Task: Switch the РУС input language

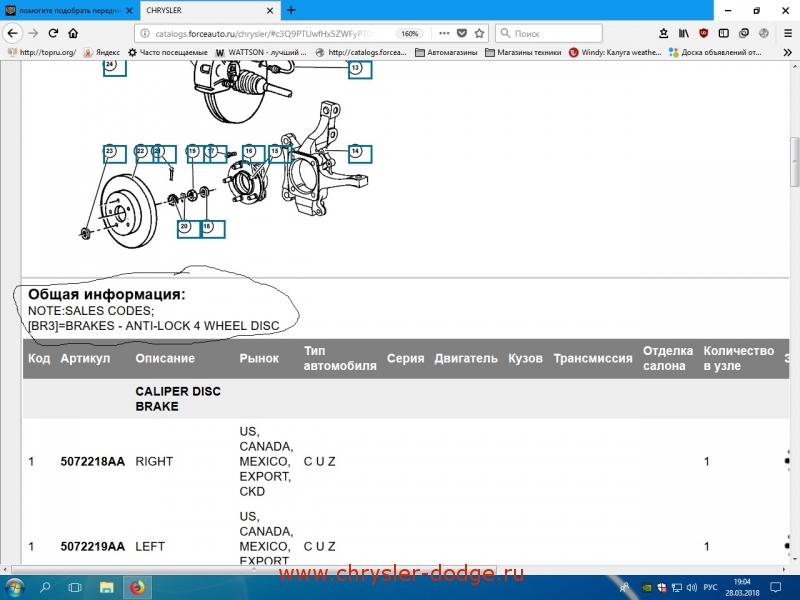Action: click(x=710, y=588)
